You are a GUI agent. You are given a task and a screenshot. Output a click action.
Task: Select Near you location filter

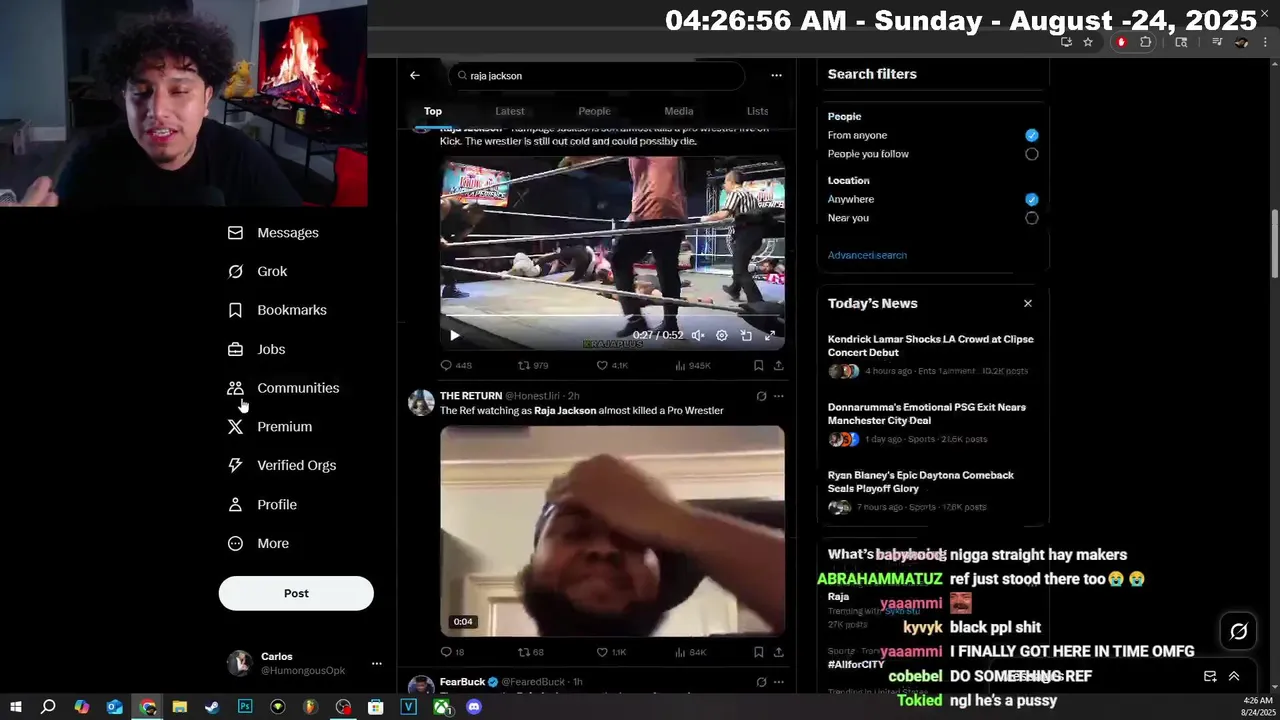(x=1031, y=218)
